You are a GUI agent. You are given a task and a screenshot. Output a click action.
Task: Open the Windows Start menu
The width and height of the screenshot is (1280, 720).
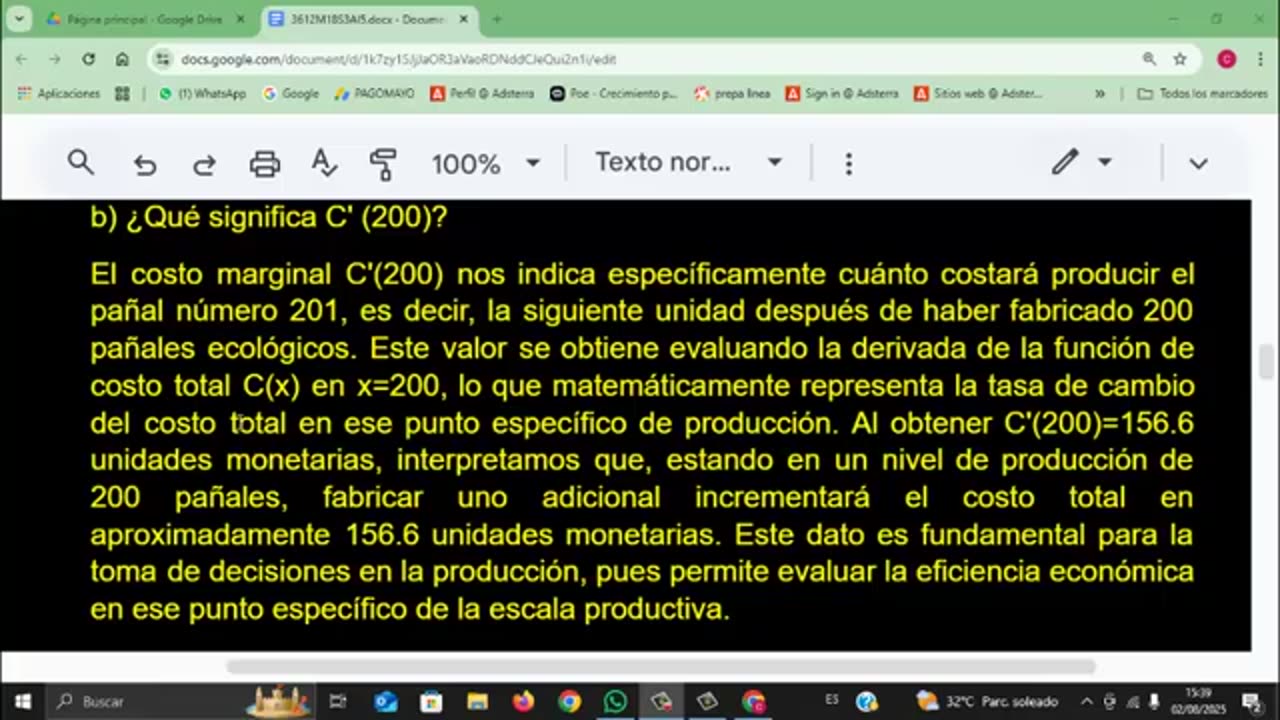tap(22, 701)
